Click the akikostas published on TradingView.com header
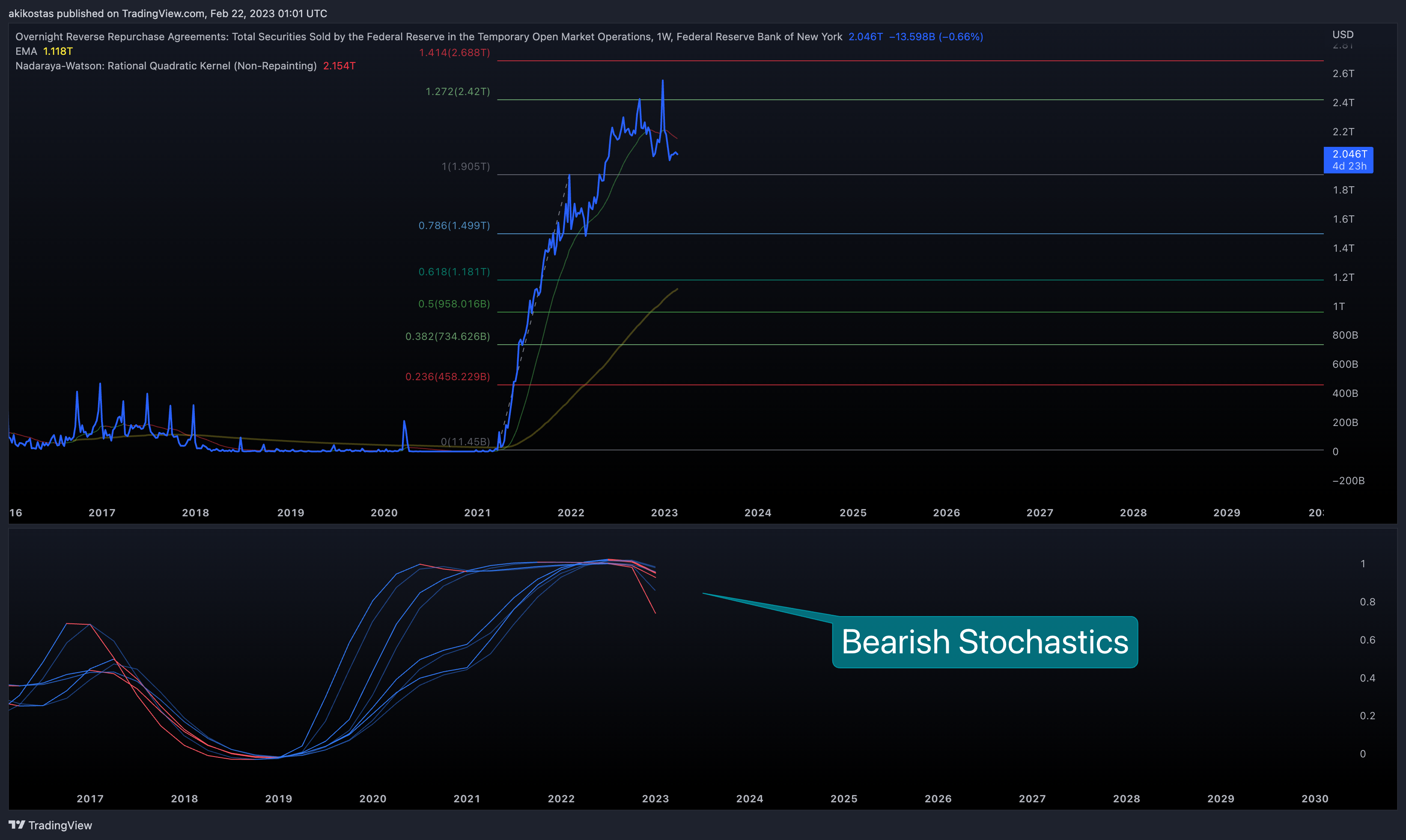1406x840 pixels. click(x=167, y=13)
